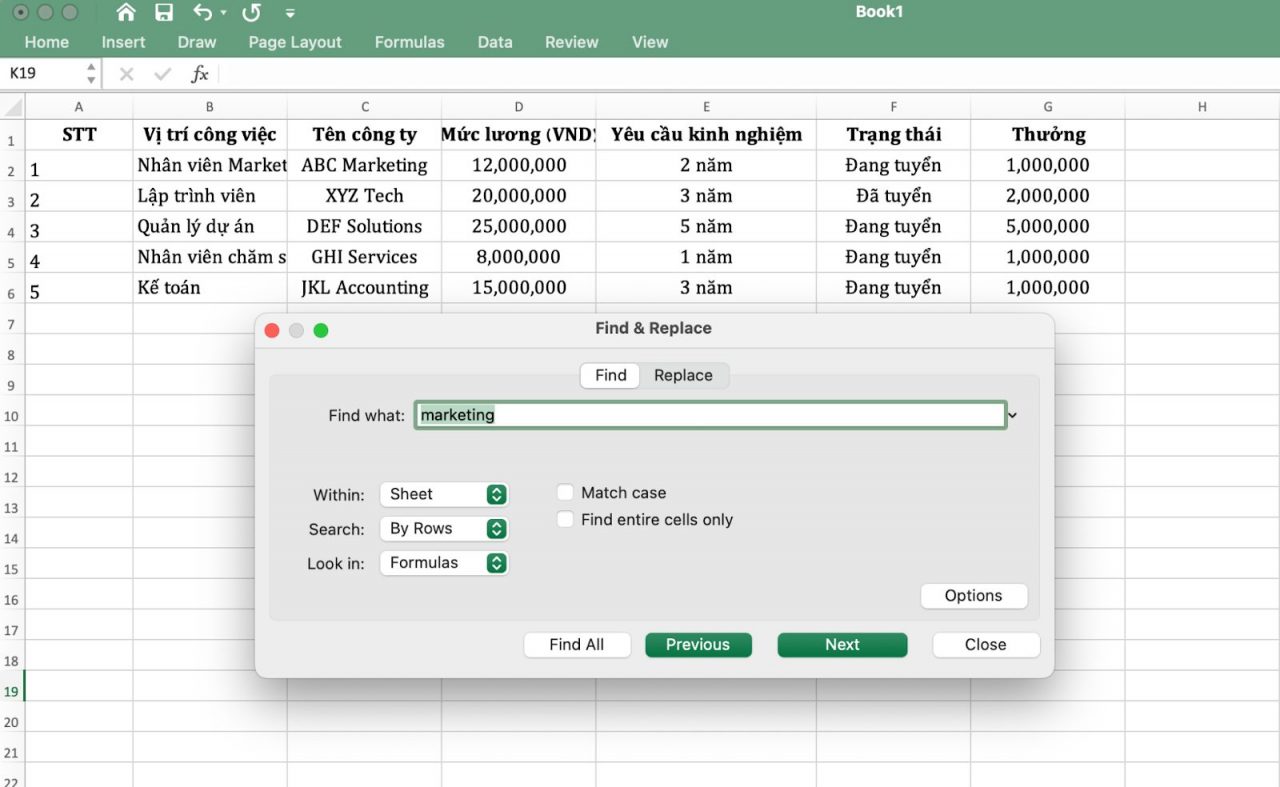
Task: Click bonus cell '5,000,000'
Action: (x=1048, y=226)
